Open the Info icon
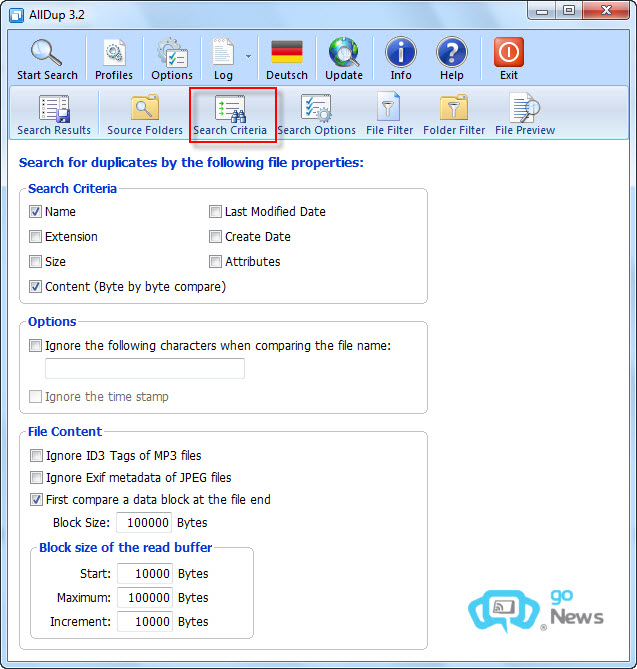The height and width of the screenshot is (669, 637). 401,52
